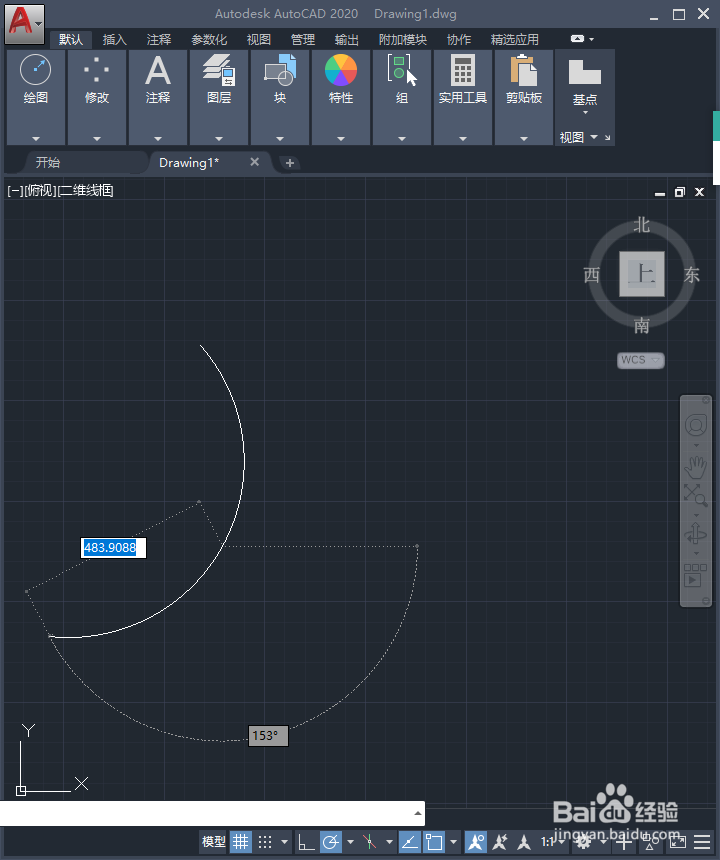Image resolution: width=720 pixels, height=860 pixels.
Task: Click the [二维线框] visual style label
Action: click(85, 190)
